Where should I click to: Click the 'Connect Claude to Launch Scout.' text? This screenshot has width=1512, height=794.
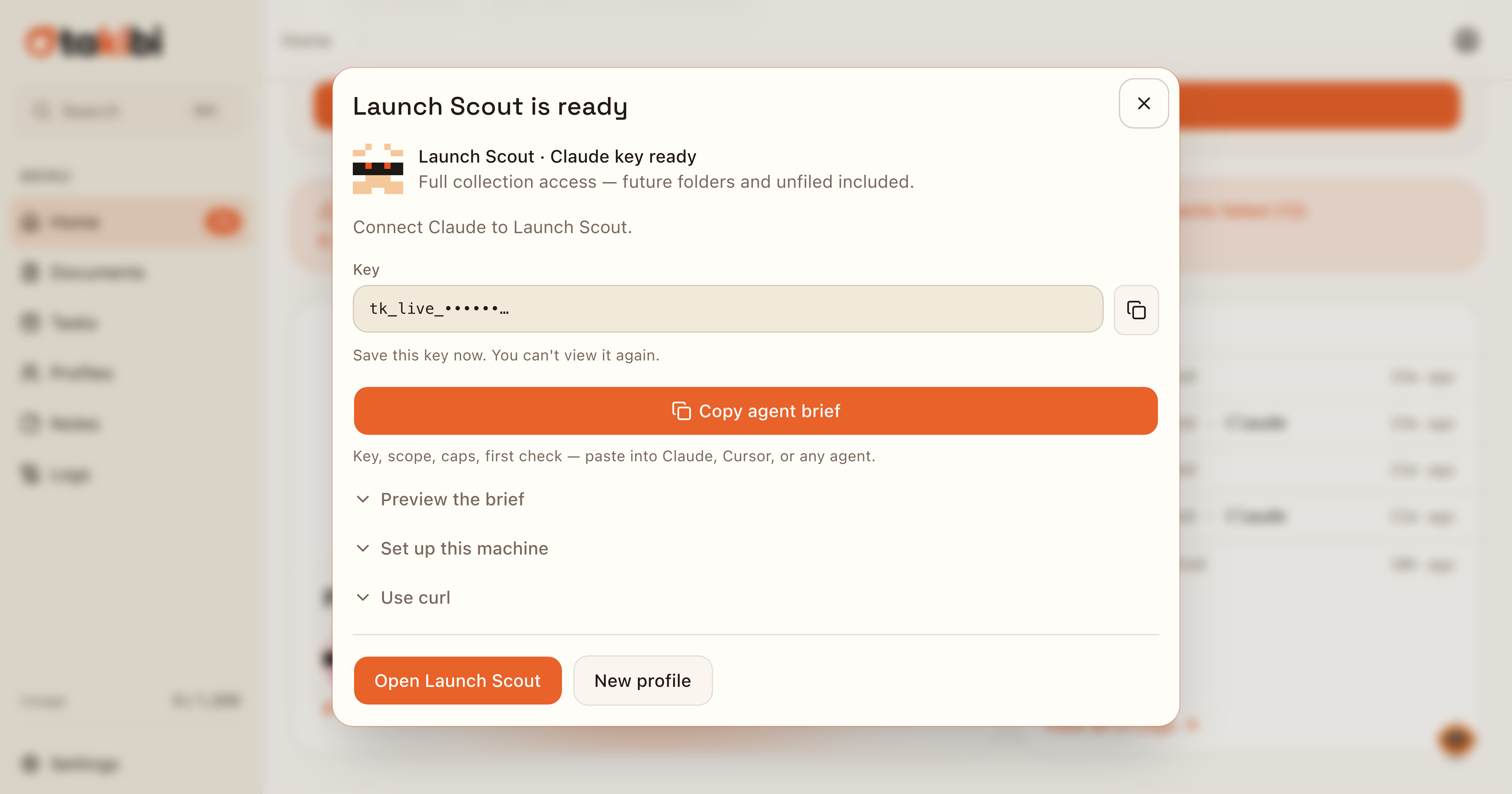click(x=492, y=227)
